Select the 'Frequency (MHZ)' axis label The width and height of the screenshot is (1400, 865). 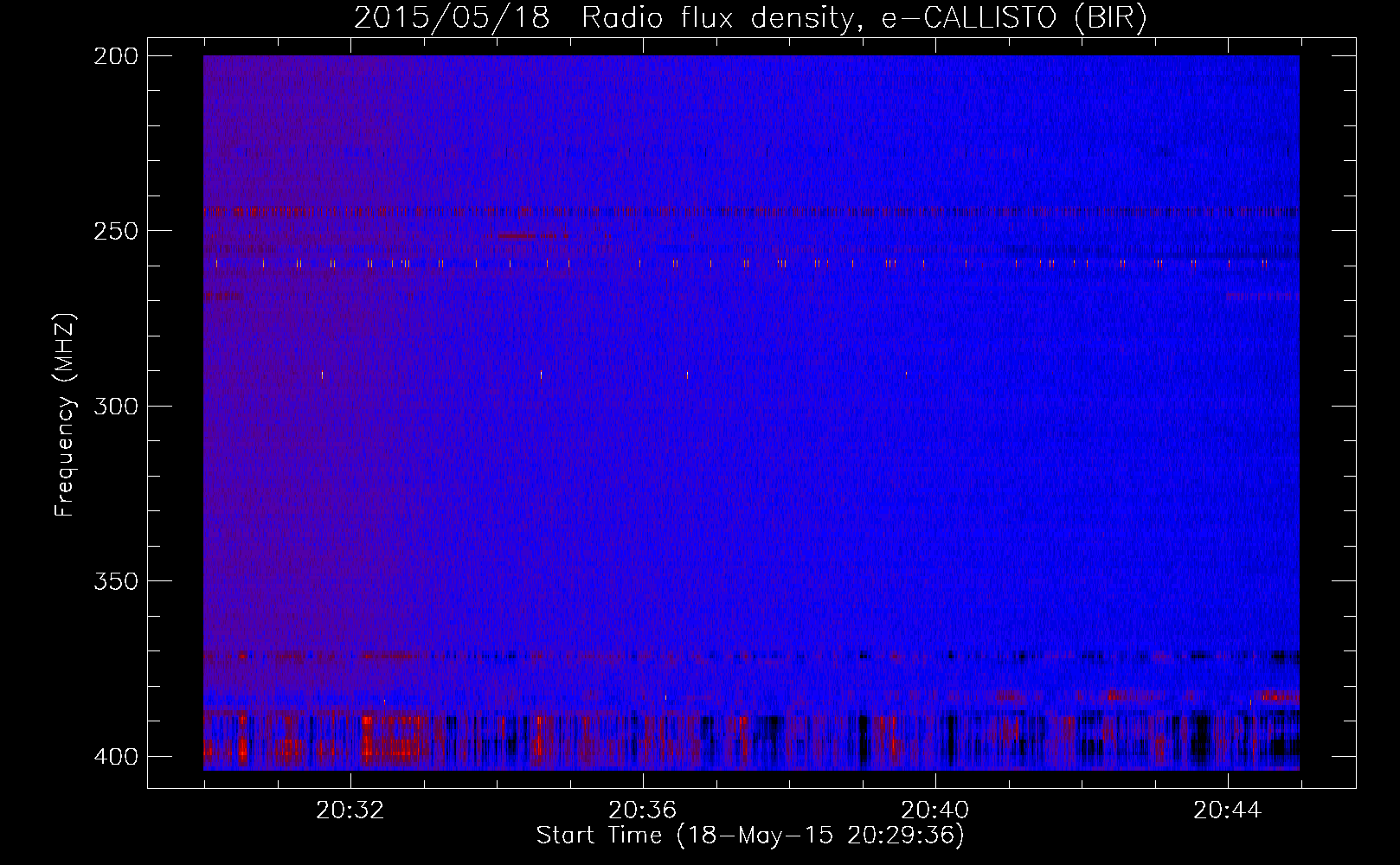(65, 414)
